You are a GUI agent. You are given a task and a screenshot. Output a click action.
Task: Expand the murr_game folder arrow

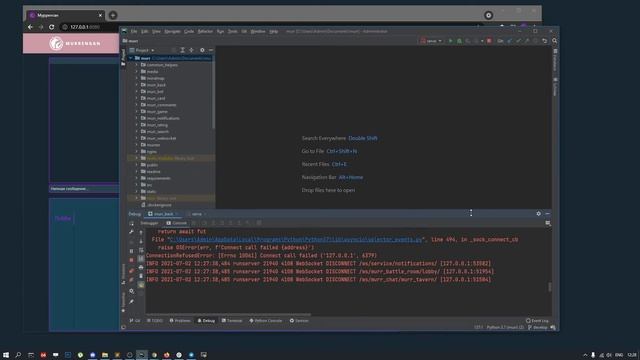137,111
